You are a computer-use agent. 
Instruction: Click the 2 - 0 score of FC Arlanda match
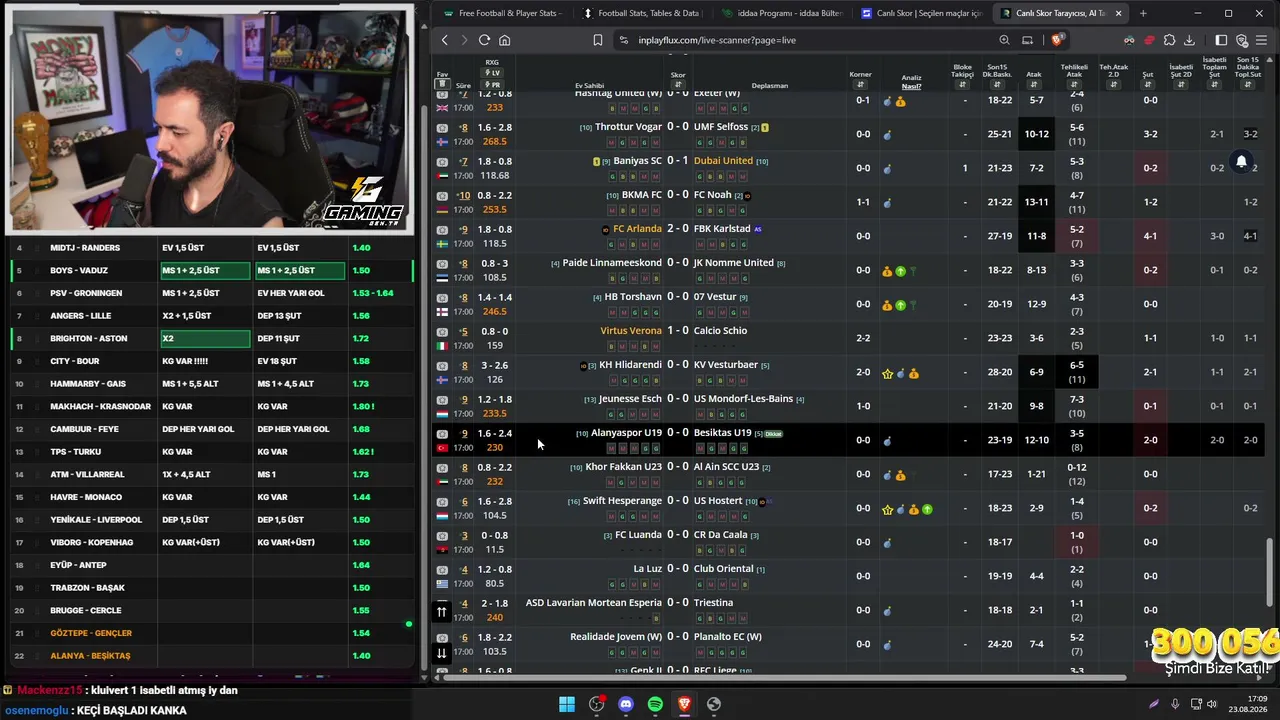(678, 229)
